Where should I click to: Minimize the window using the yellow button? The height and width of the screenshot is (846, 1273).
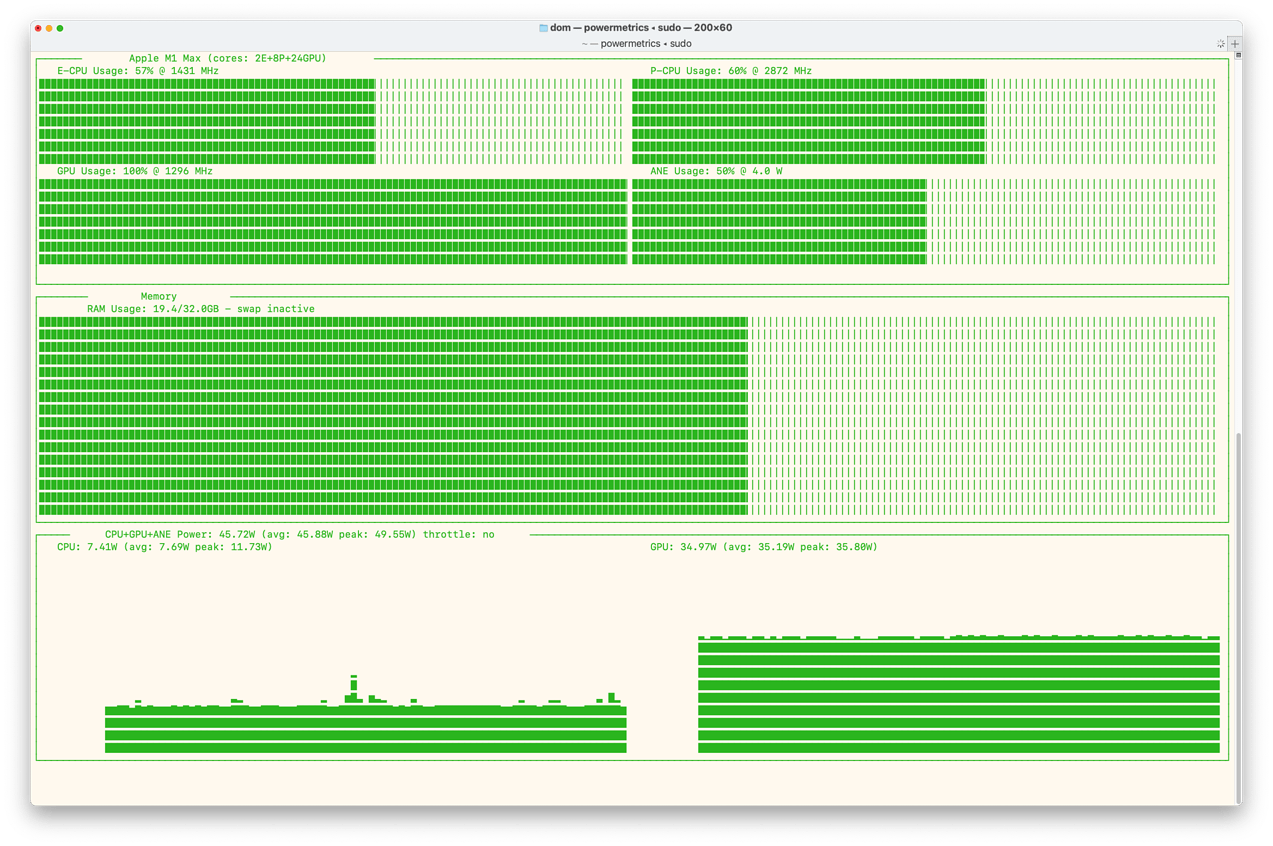[x=49, y=28]
